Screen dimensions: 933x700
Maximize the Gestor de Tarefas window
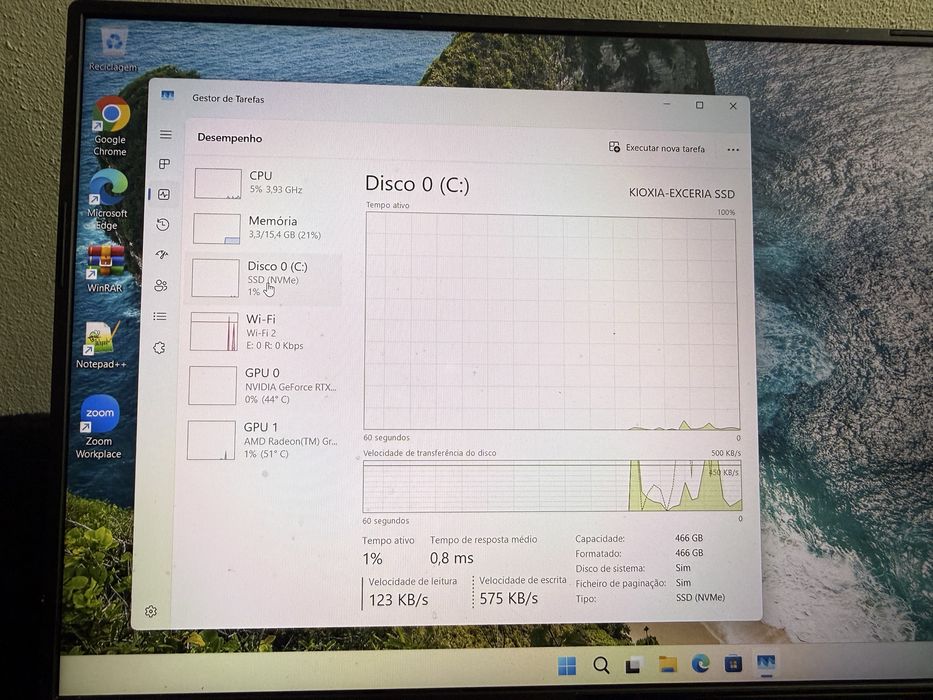click(700, 105)
